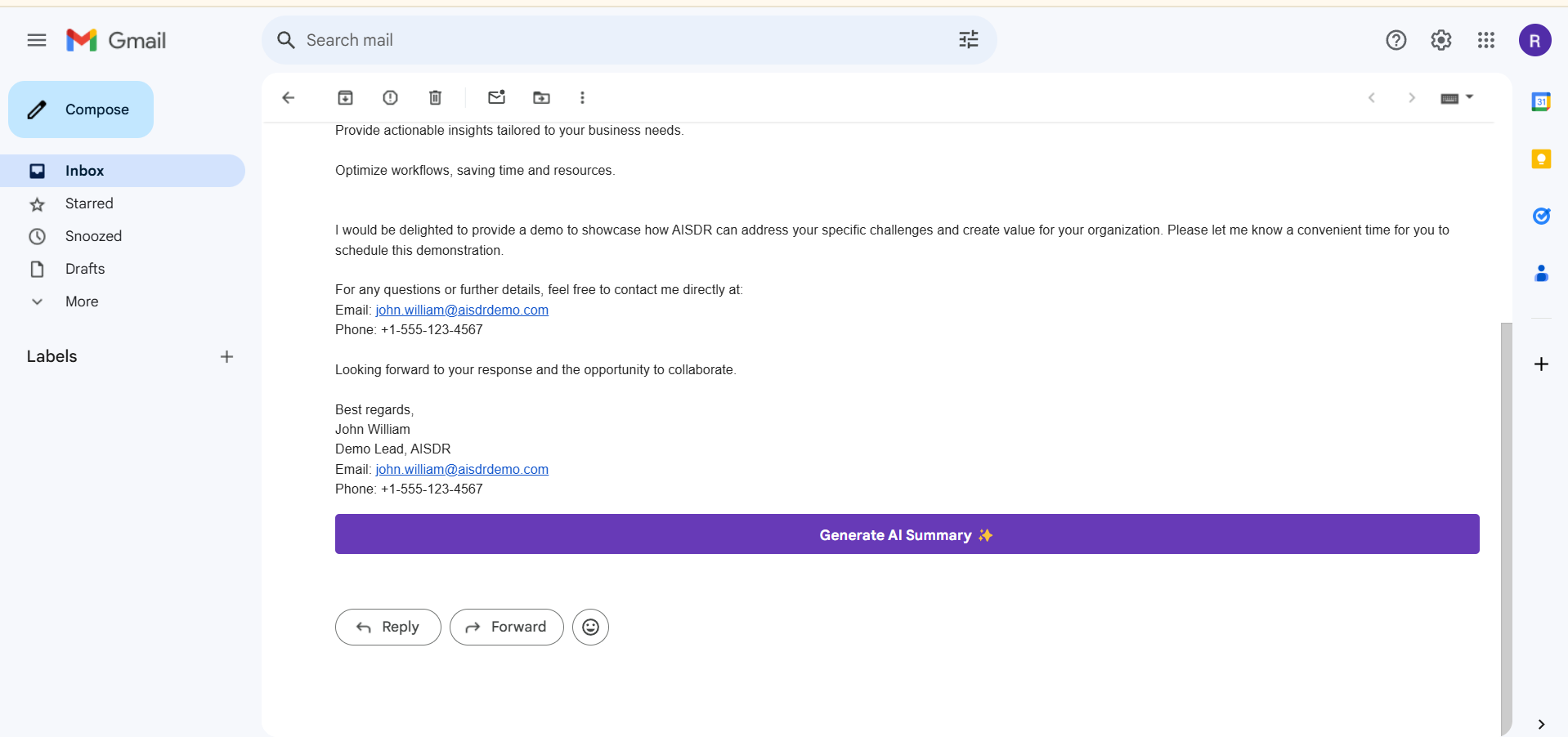The image size is (1568, 737).
Task: Click "Looking forward to your response" line
Action: pos(535,370)
